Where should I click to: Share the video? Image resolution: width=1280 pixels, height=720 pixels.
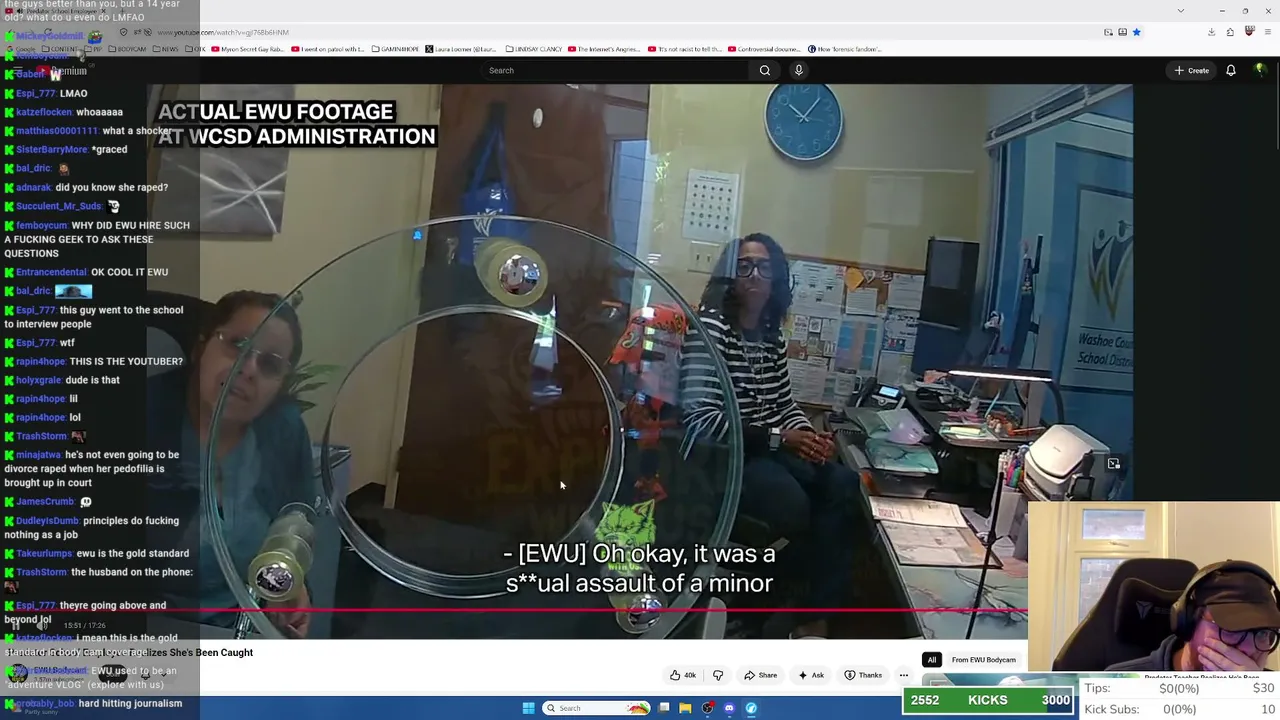pyautogui.click(x=761, y=675)
